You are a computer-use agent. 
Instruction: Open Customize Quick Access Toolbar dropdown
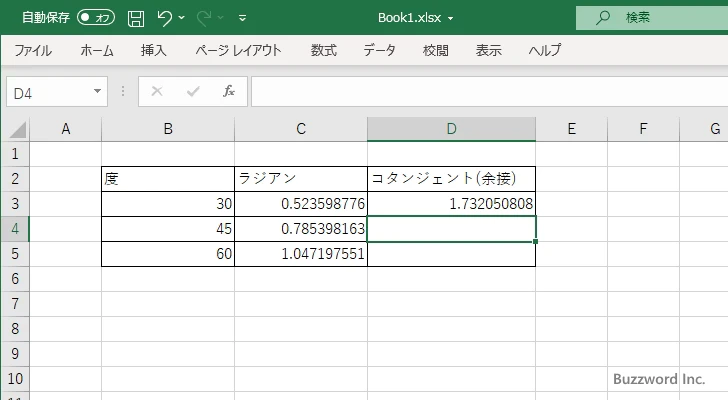click(x=242, y=18)
